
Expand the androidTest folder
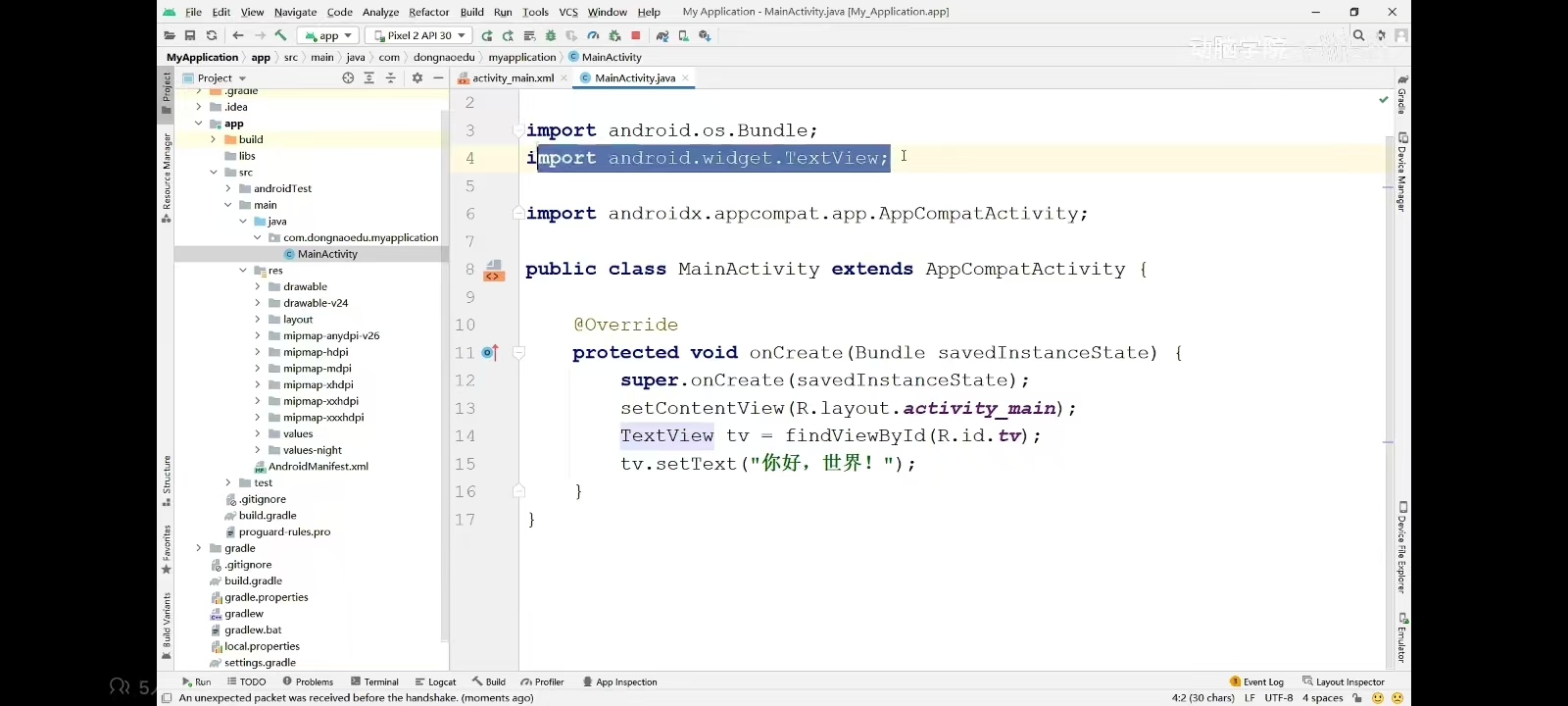tap(228, 188)
